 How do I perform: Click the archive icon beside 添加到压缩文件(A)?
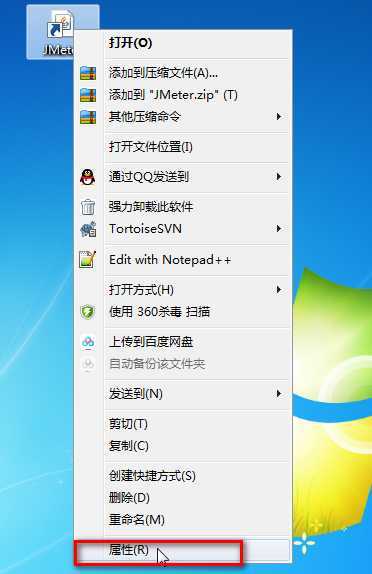point(88,73)
